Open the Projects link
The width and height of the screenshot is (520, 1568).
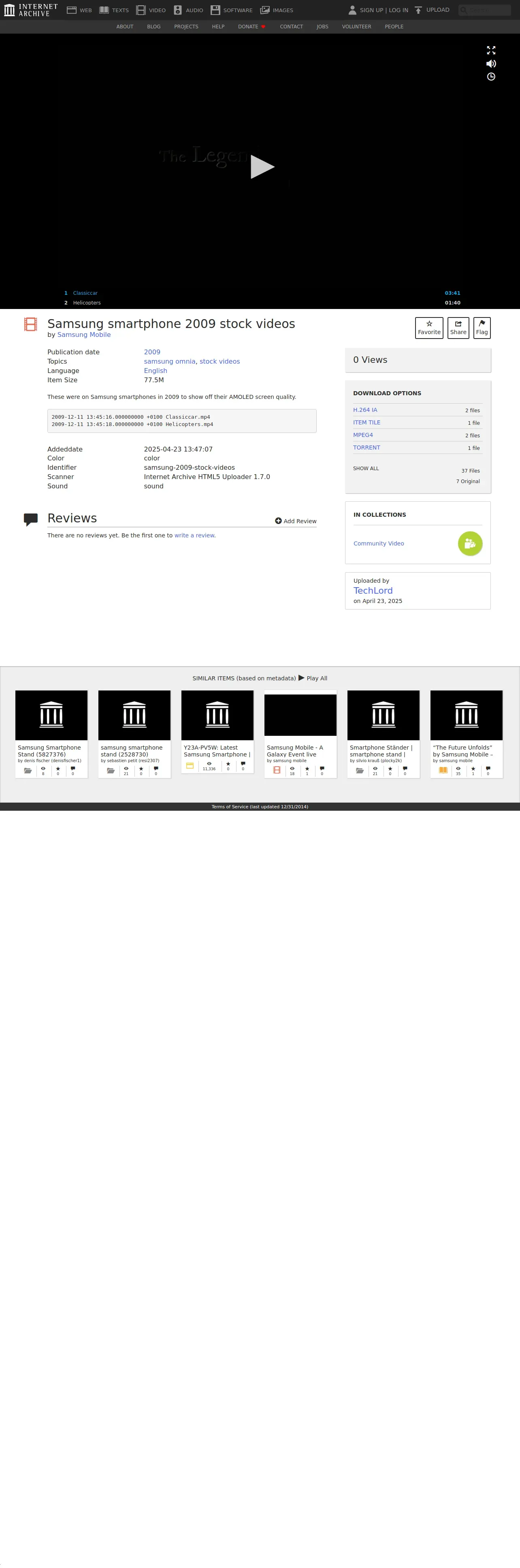(186, 27)
